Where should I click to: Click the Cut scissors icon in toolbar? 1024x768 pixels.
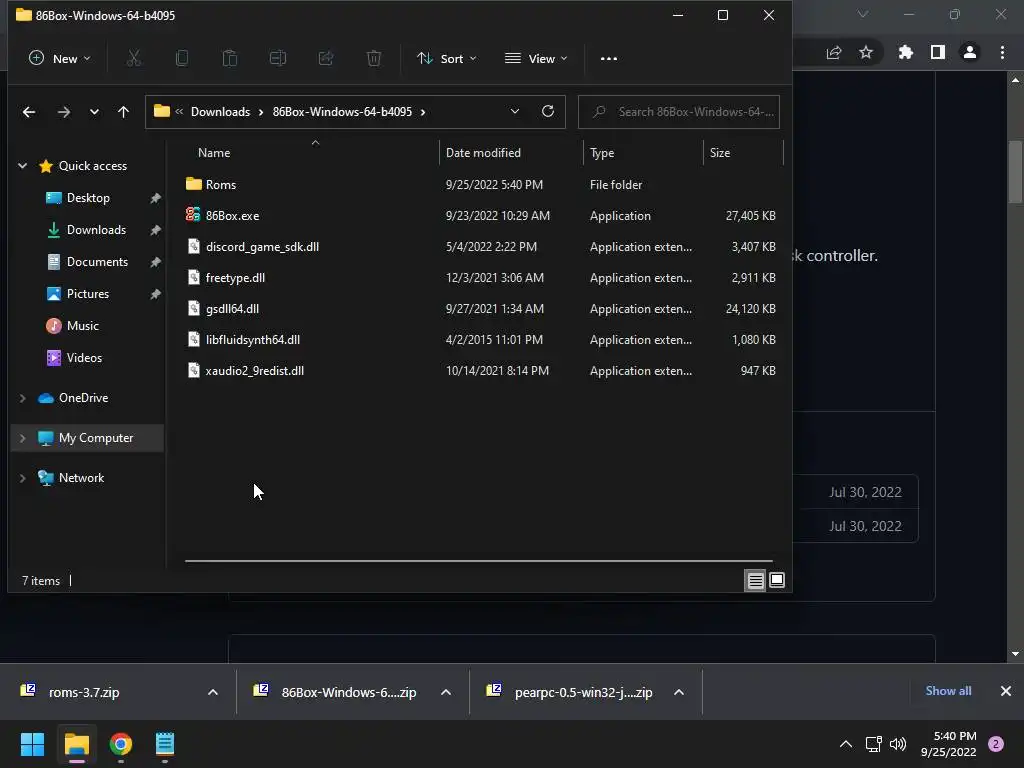(134, 58)
